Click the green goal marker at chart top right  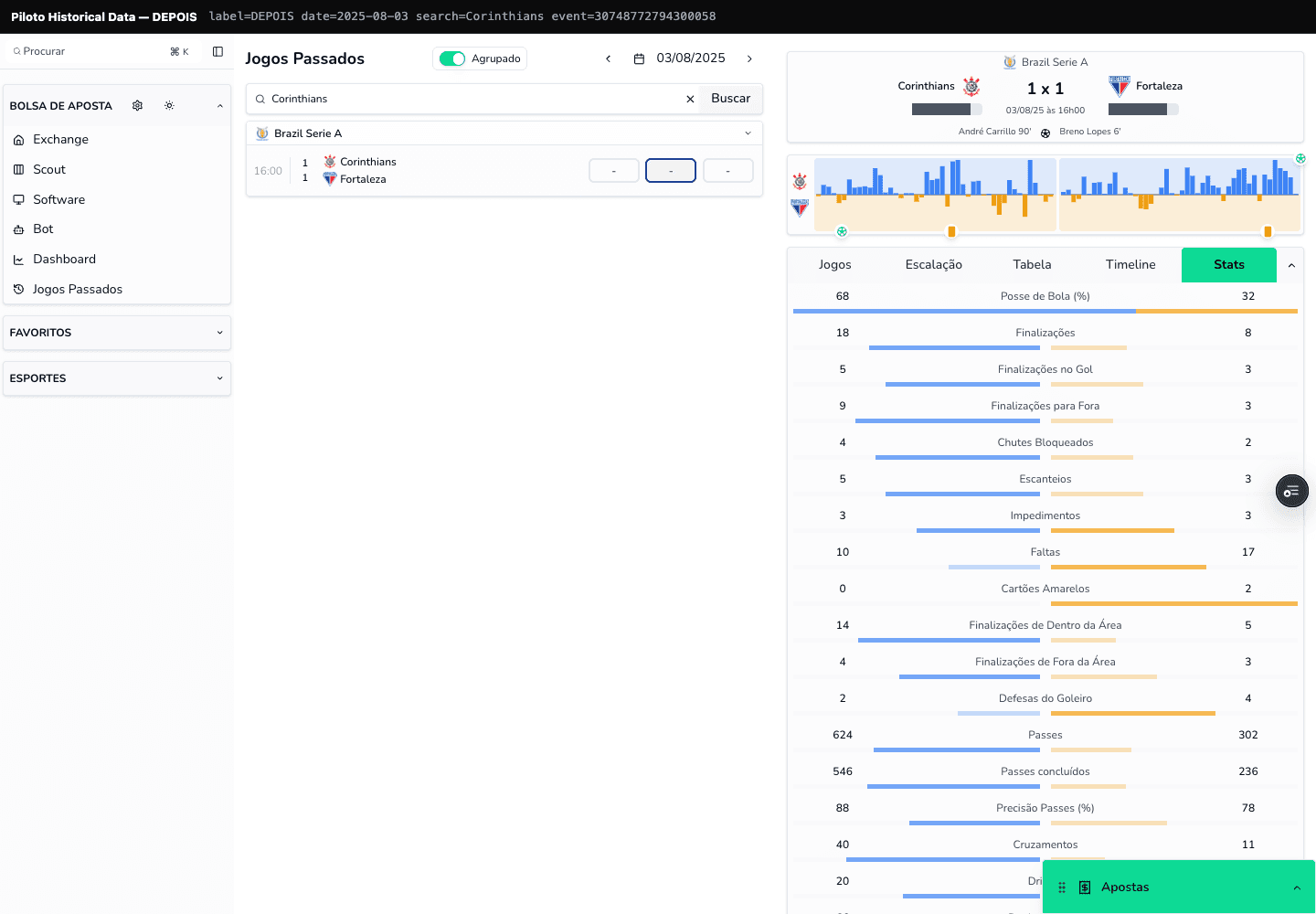click(1300, 159)
